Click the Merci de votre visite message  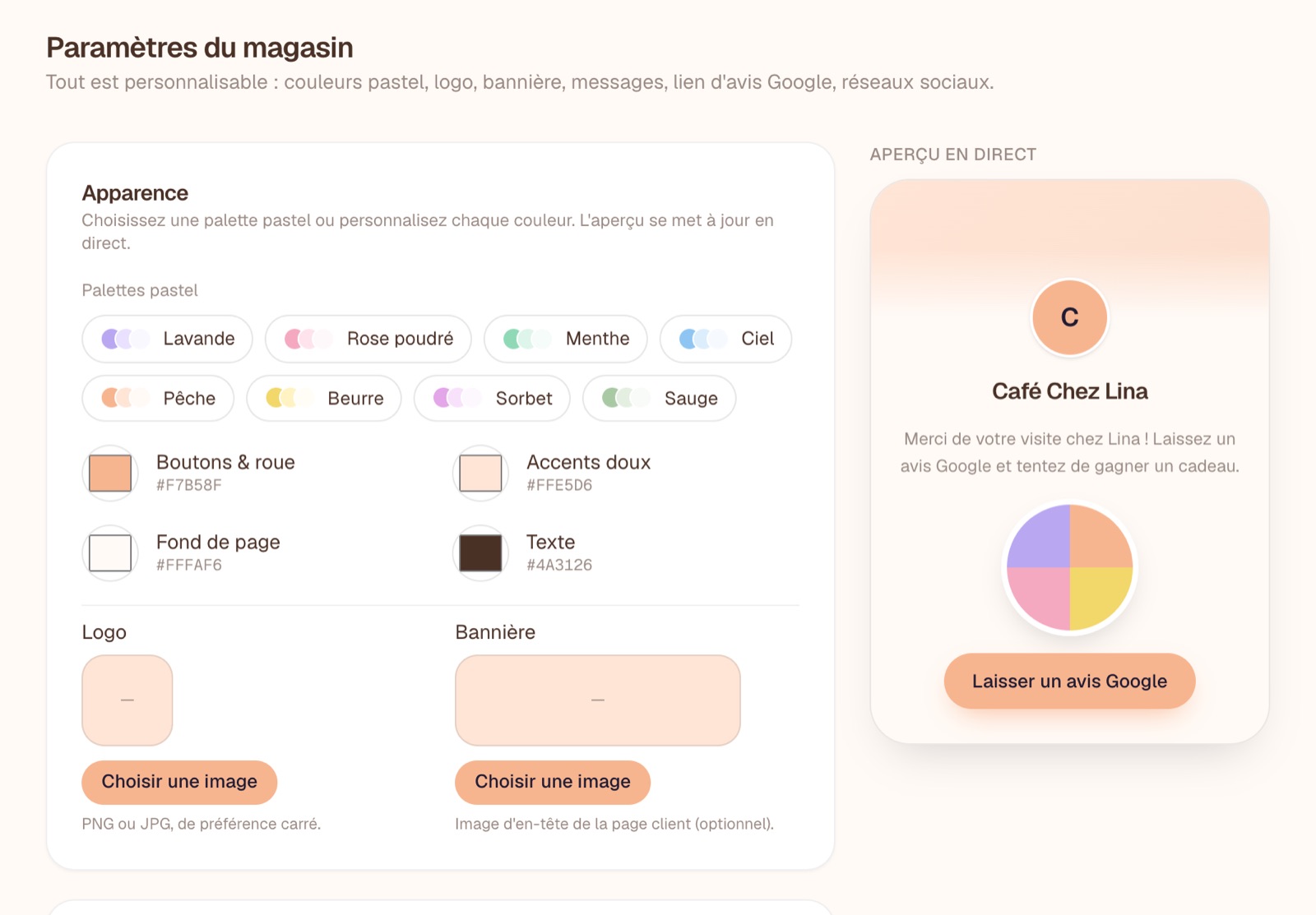click(x=1069, y=452)
